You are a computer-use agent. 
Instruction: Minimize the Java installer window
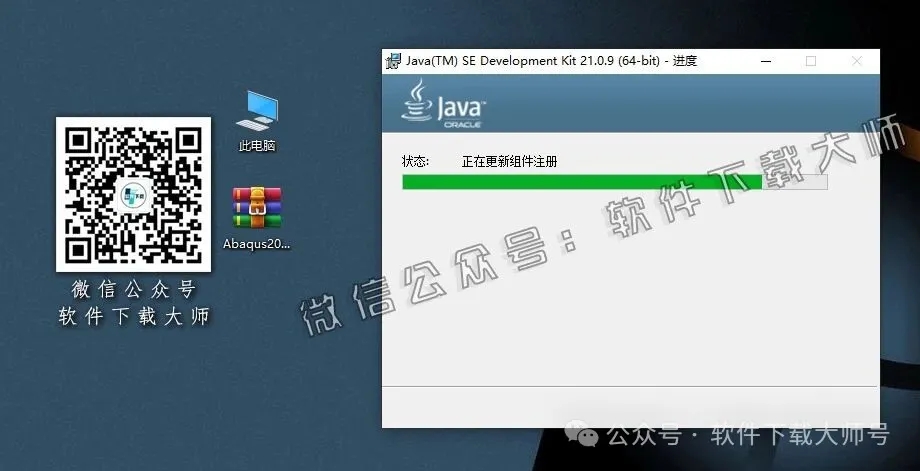click(766, 61)
